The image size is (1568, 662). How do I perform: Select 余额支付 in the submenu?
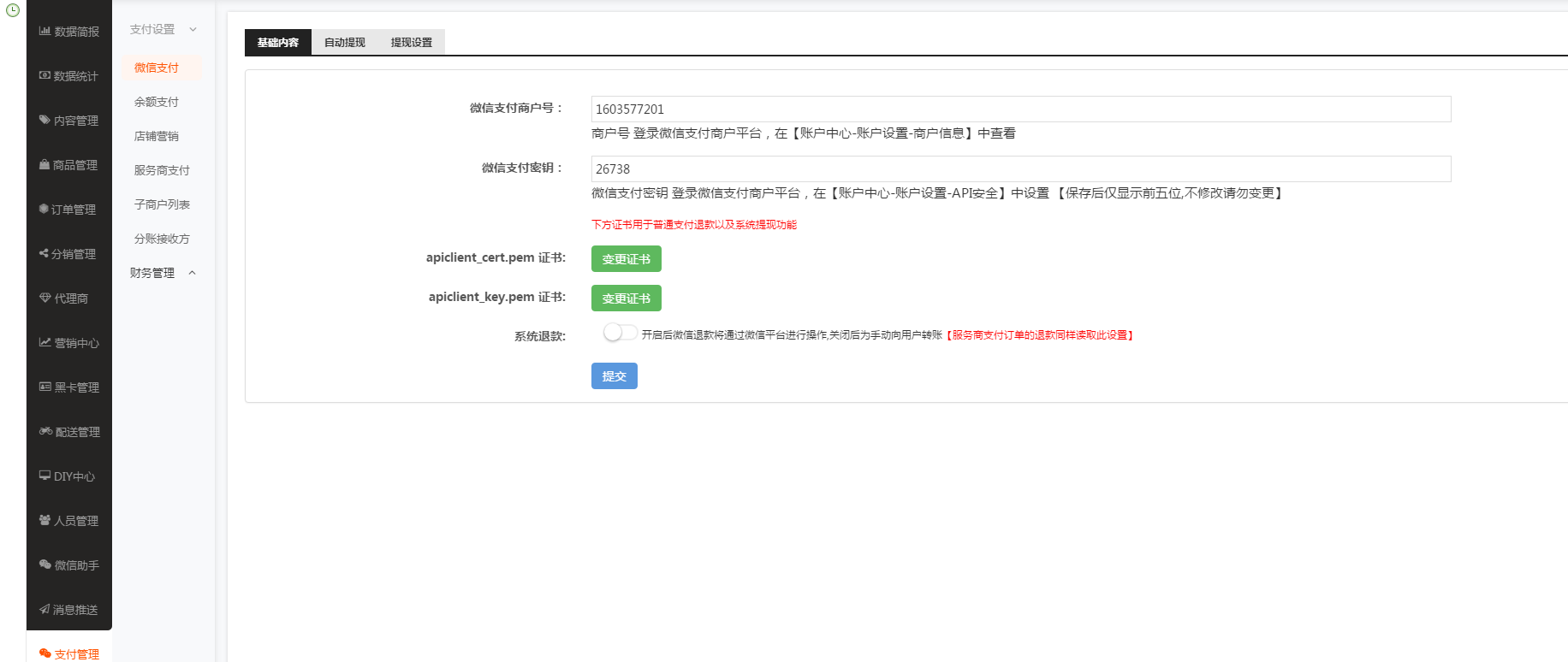[157, 102]
